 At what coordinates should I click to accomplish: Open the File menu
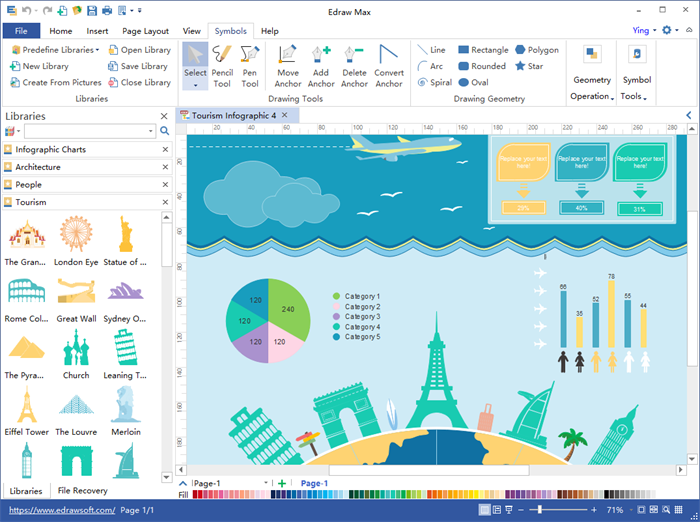(x=21, y=31)
